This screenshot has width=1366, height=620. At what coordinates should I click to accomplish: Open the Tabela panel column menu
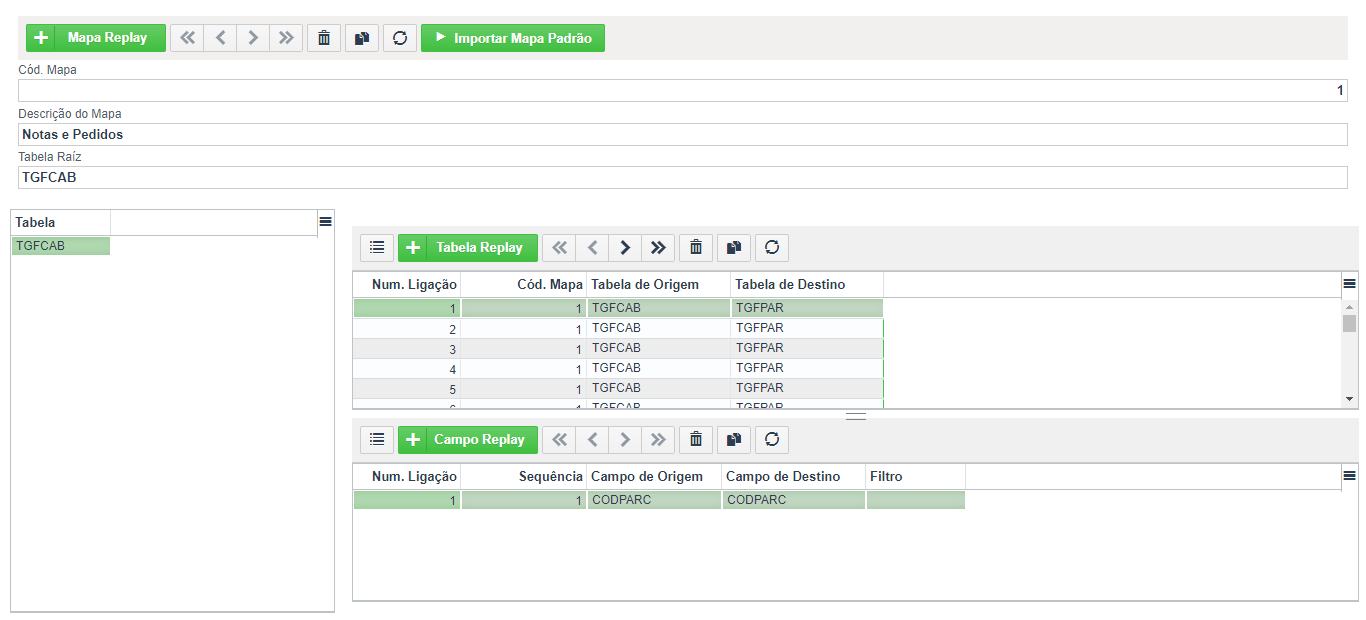pyautogui.click(x=325, y=222)
